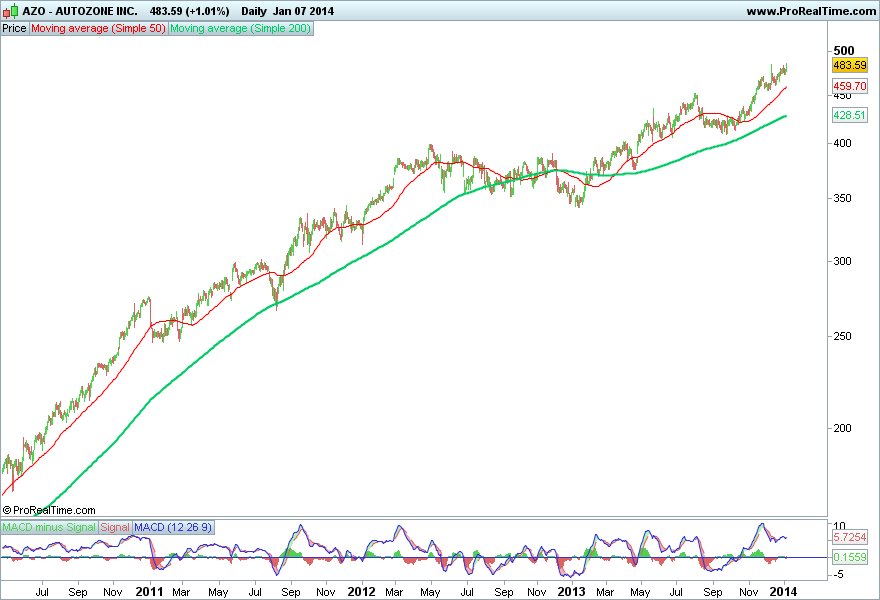Click the www.ProRealTime.com link

coord(810,11)
